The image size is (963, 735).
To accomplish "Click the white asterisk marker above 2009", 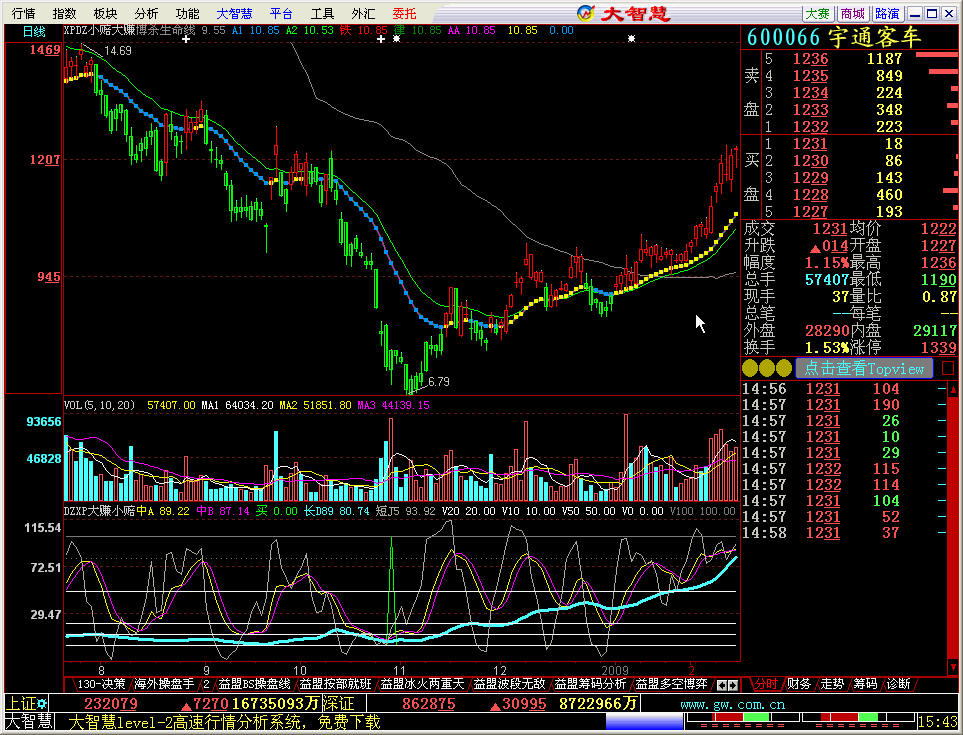I will pos(631,39).
